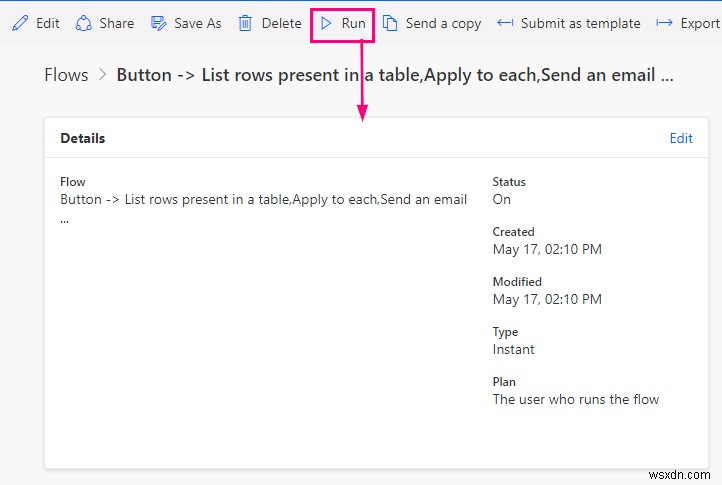Click the Send a copy icon
The width and height of the screenshot is (722, 485).
click(x=390, y=23)
